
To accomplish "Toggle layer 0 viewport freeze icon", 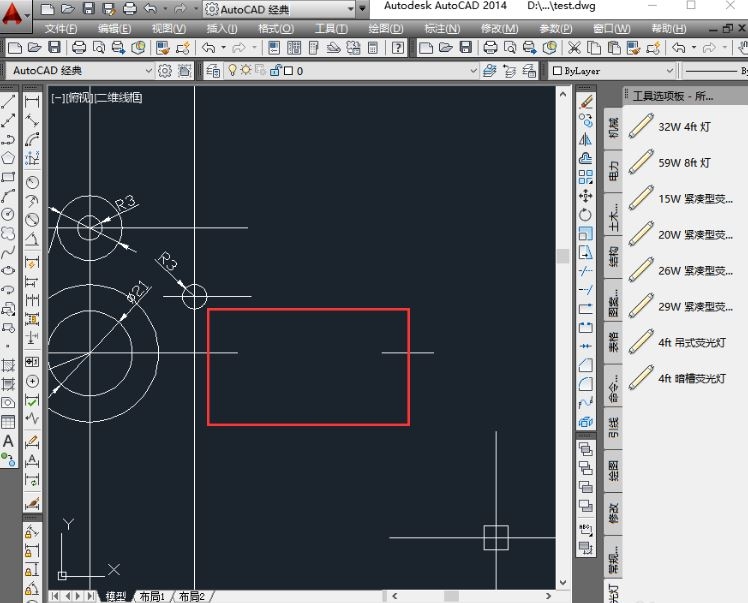I will (x=260, y=70).
